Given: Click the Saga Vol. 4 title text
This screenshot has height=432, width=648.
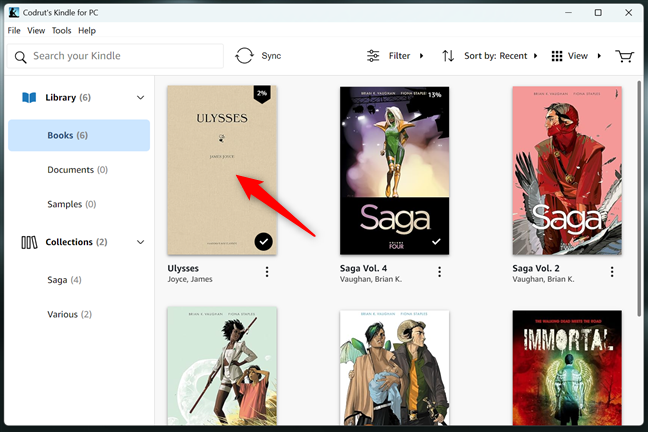Looking at the screenshot, I should click(x=363, y=268).
